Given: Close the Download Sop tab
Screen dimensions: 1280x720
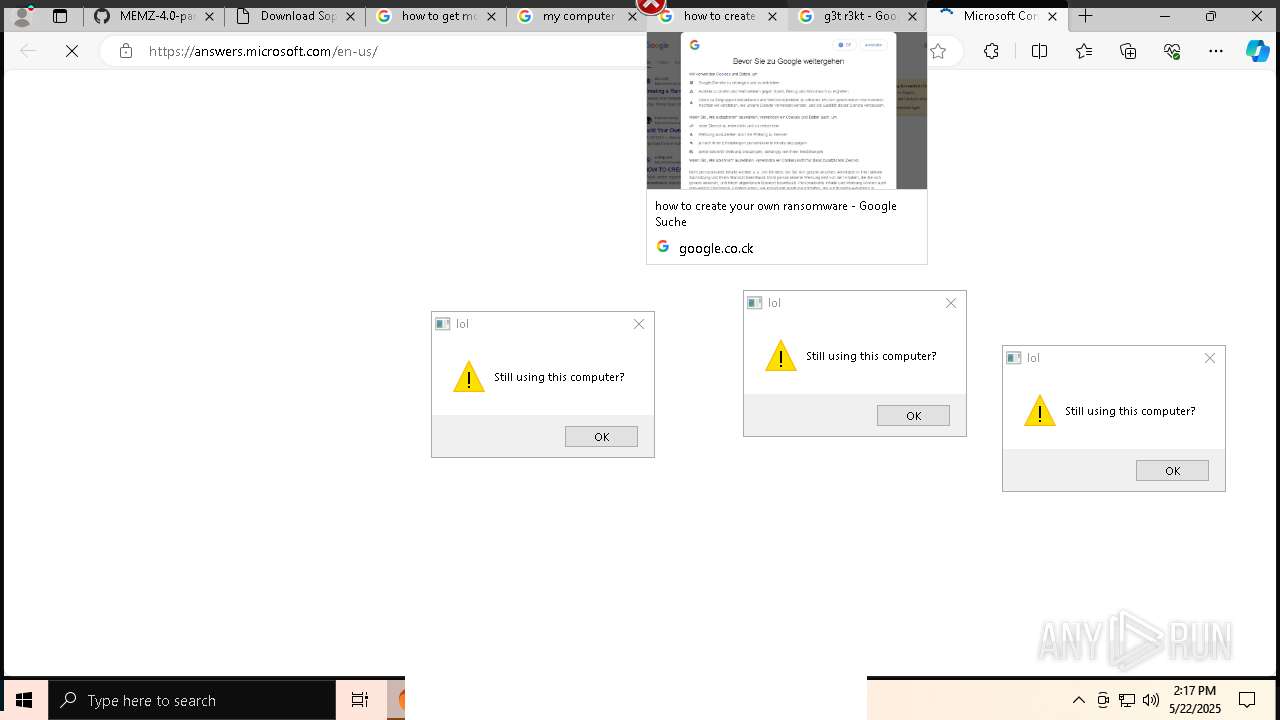Looking at the screenshot, I should pos(350,16).
